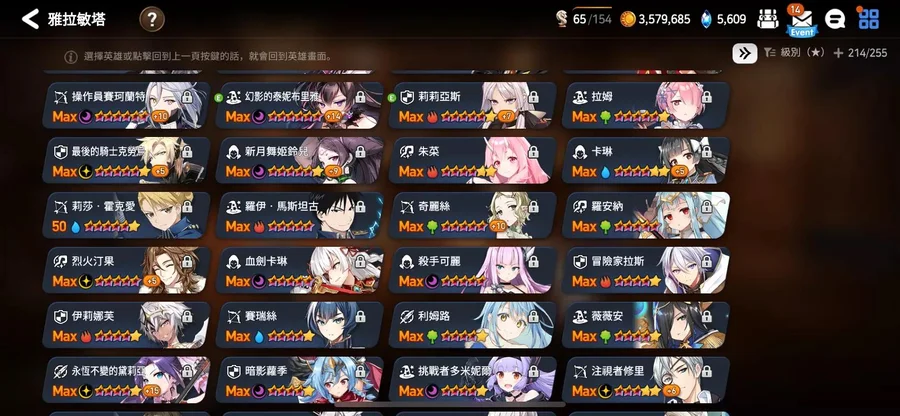Expand the double-chevron panel button

tap(744, 53)
